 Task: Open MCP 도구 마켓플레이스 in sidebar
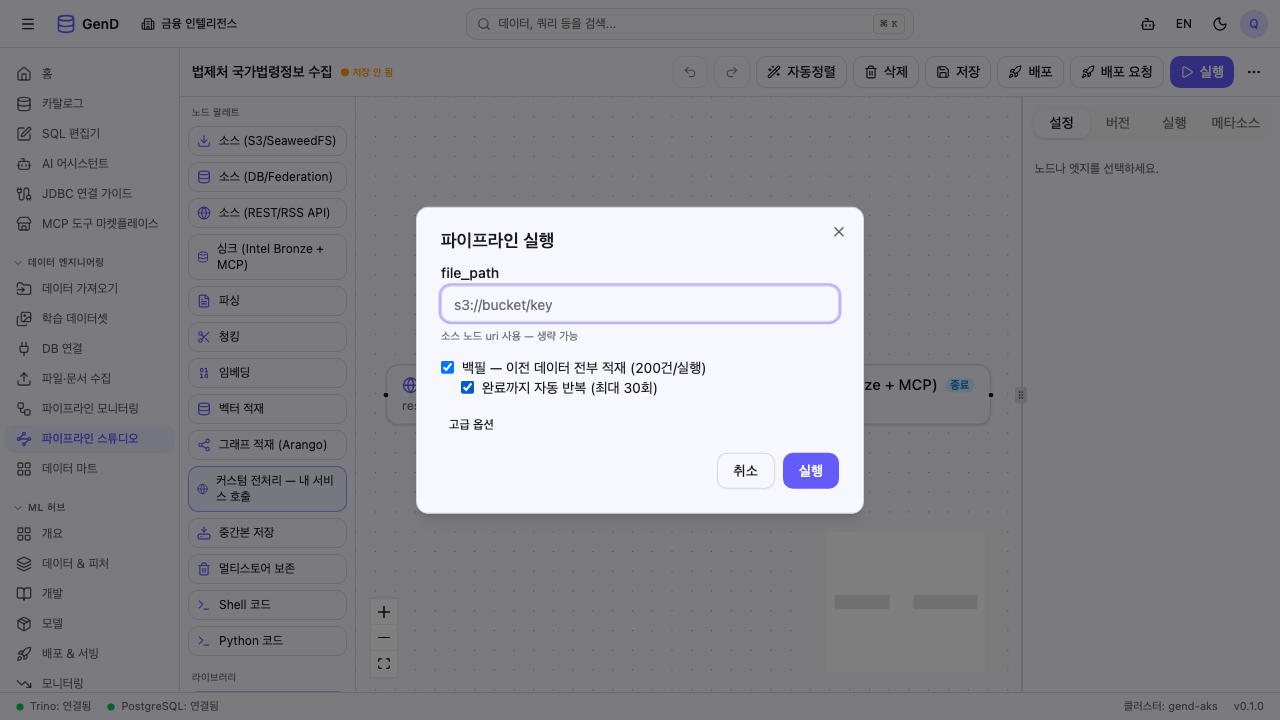(x=90, y=223)
